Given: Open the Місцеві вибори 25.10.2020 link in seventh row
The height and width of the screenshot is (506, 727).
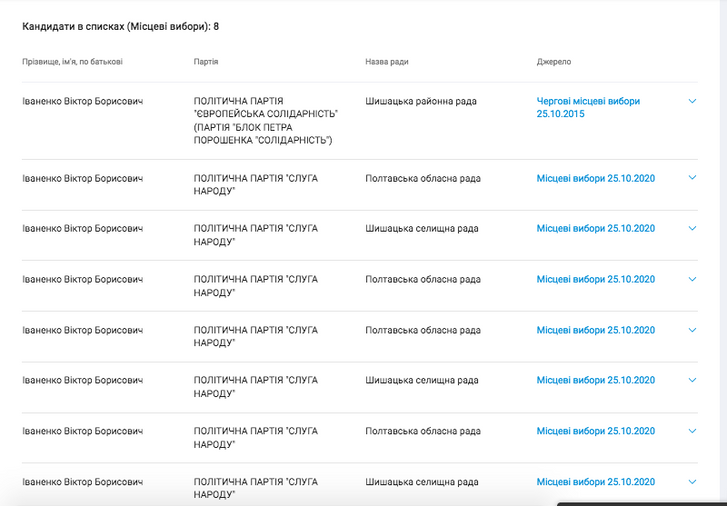Looking at the screenshot, I should pyautogui.click(x=595, y=431).
